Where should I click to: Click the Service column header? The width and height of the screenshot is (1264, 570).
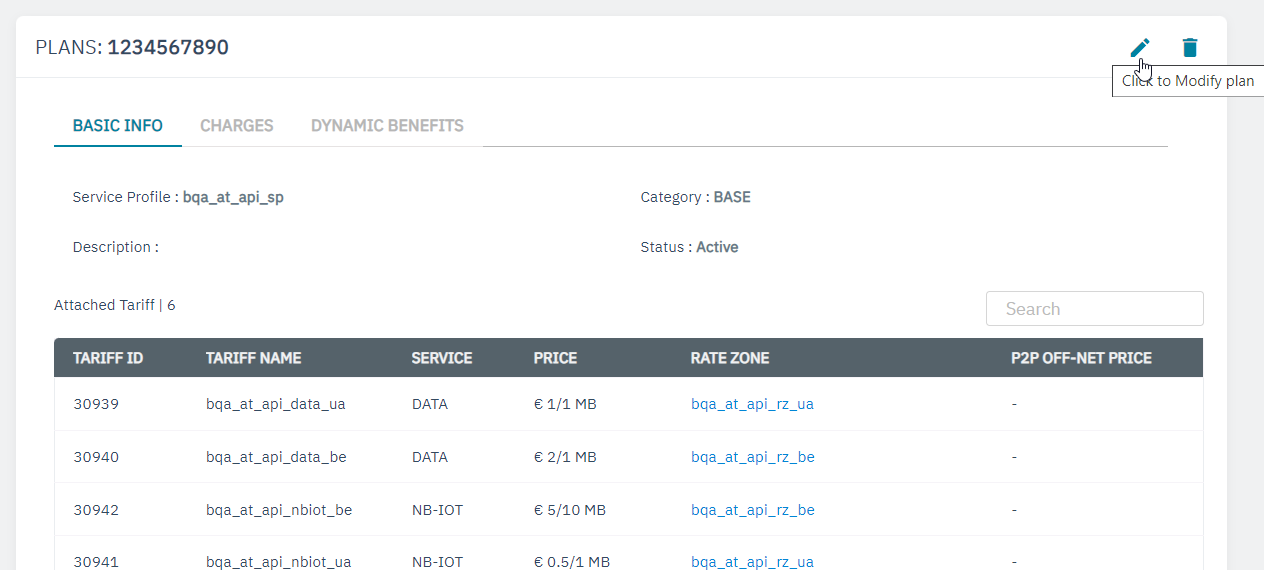click(442, 358)
